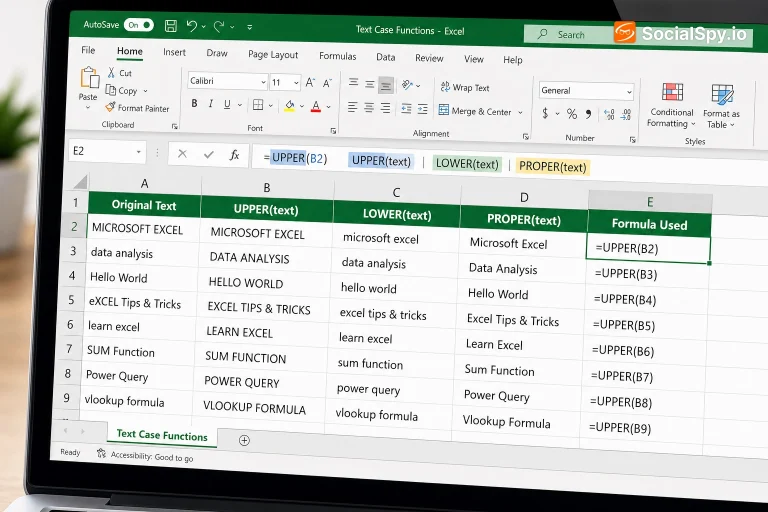Toggle the Bottom Align icon
The height and width of the screenshot is (512, 768).
[x=386, y=85]
